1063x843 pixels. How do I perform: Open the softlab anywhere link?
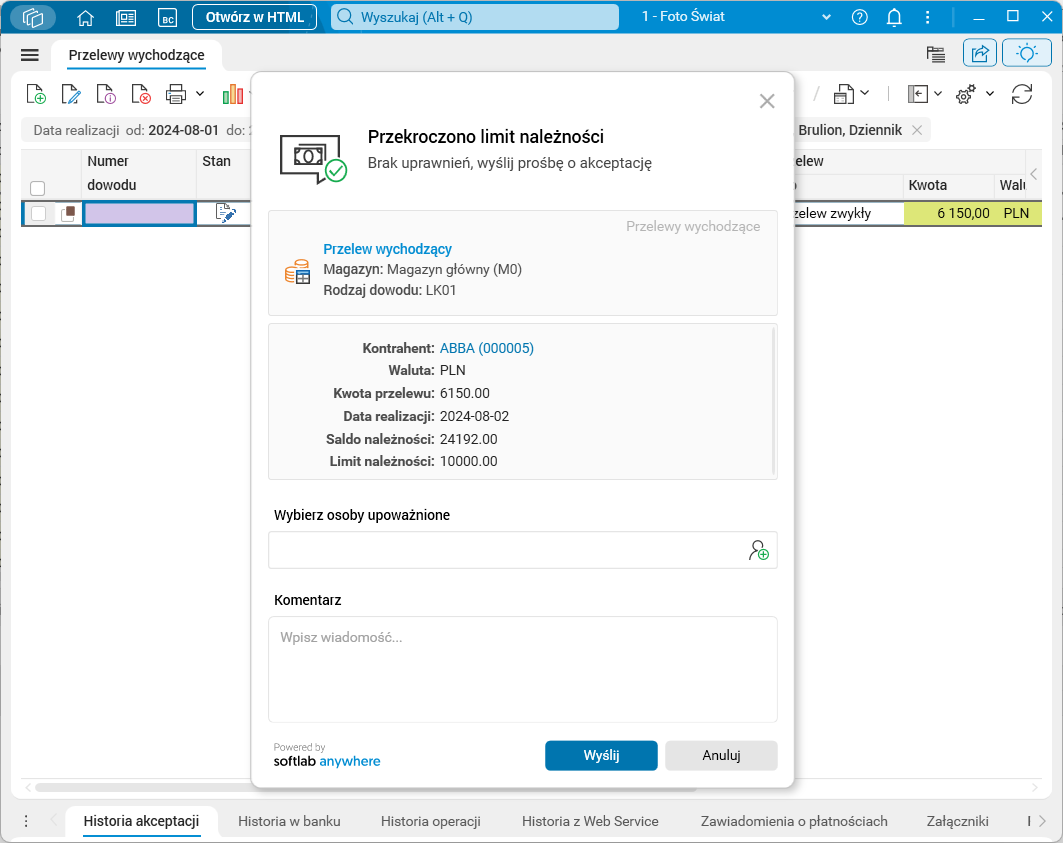point(327,761)
